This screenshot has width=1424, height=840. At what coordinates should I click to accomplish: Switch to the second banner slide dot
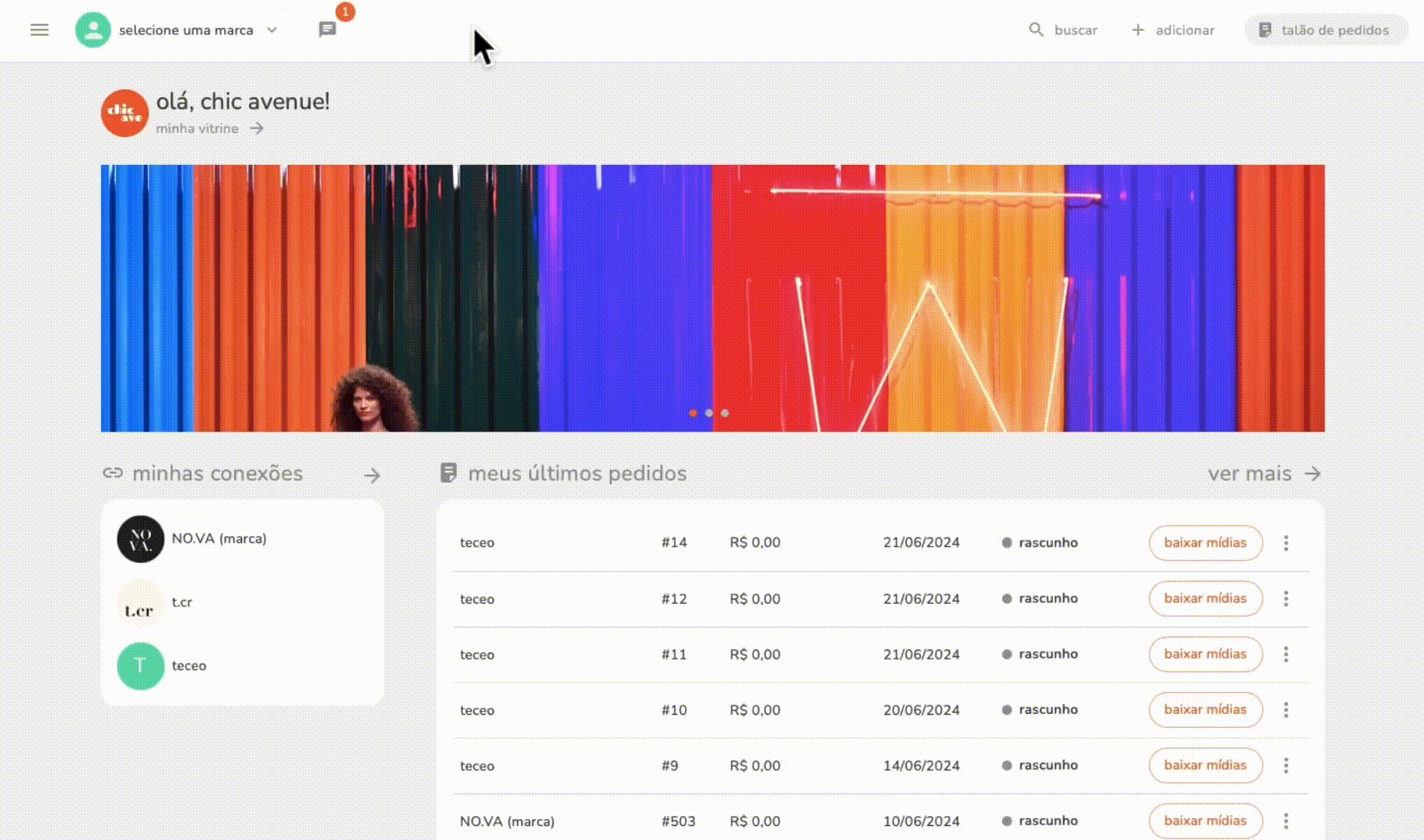(x=709, y=413)
